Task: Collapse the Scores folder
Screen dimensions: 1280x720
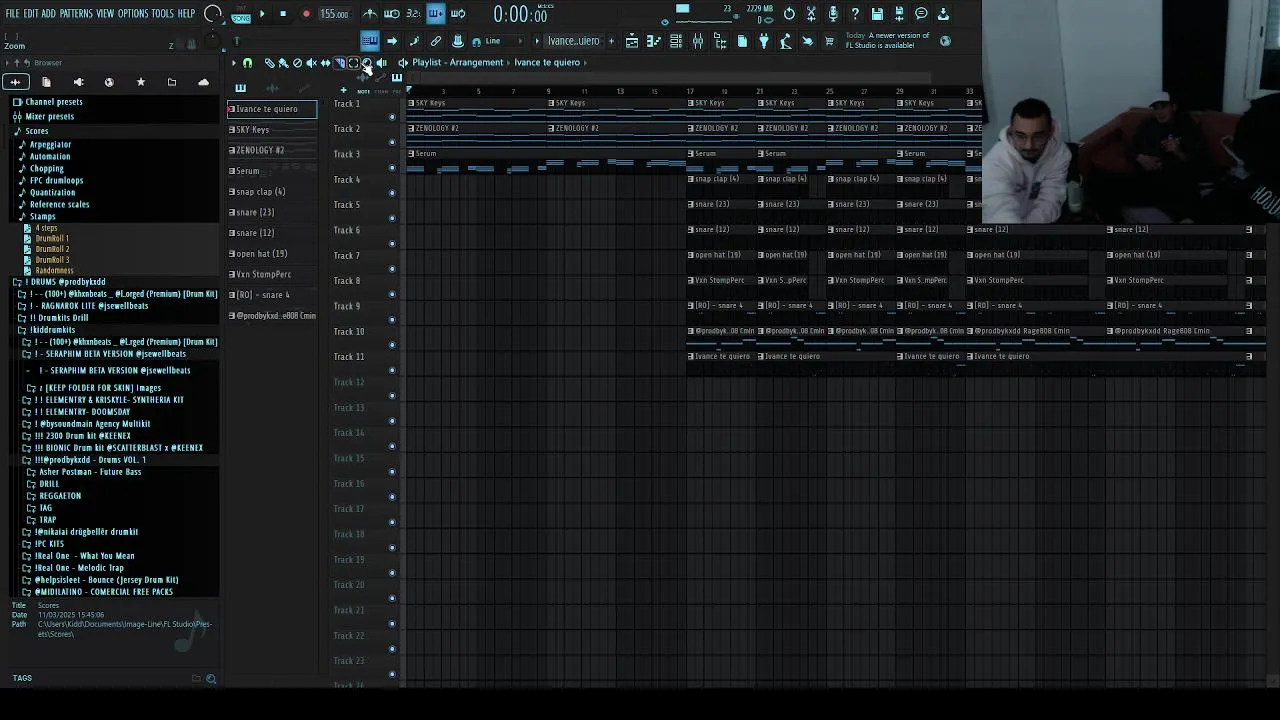Action: [36, 131]
